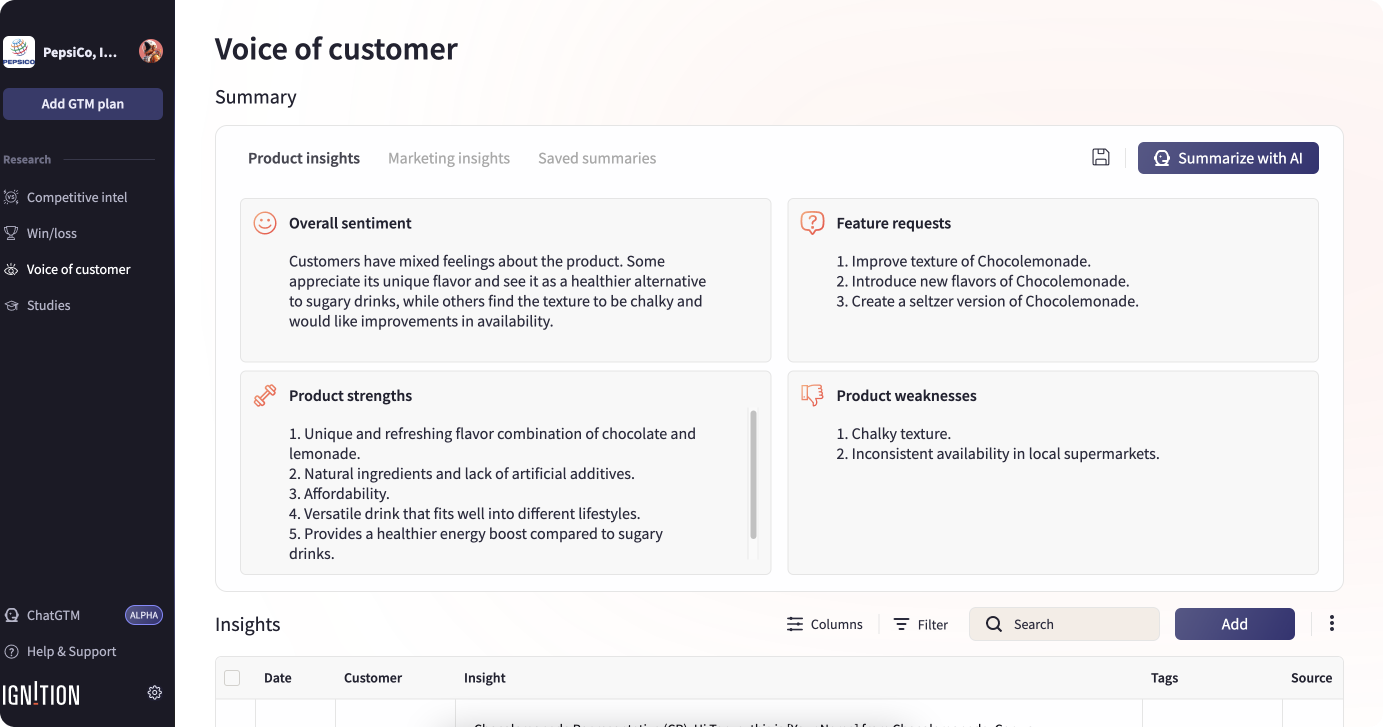Image resolution: width=1383 pixels, height=727 pixels.
Task: Click the Summarize with AI button
Action: [1228, 158]
